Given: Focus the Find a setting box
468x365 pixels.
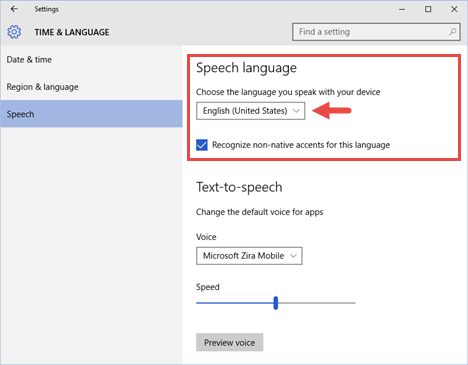Looking at the screenshot, I should click(x=376, y=32).
